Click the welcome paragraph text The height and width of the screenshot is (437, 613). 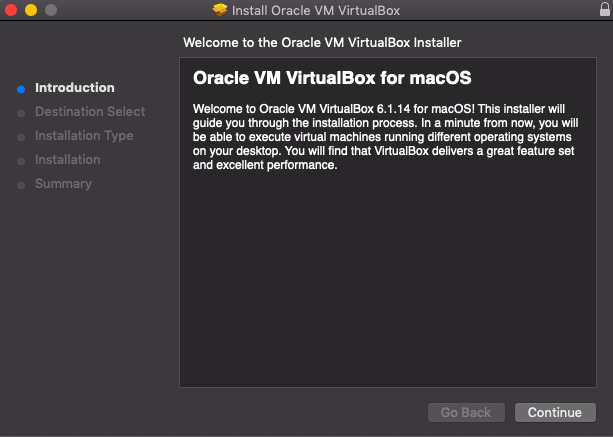tap(385, 137)
